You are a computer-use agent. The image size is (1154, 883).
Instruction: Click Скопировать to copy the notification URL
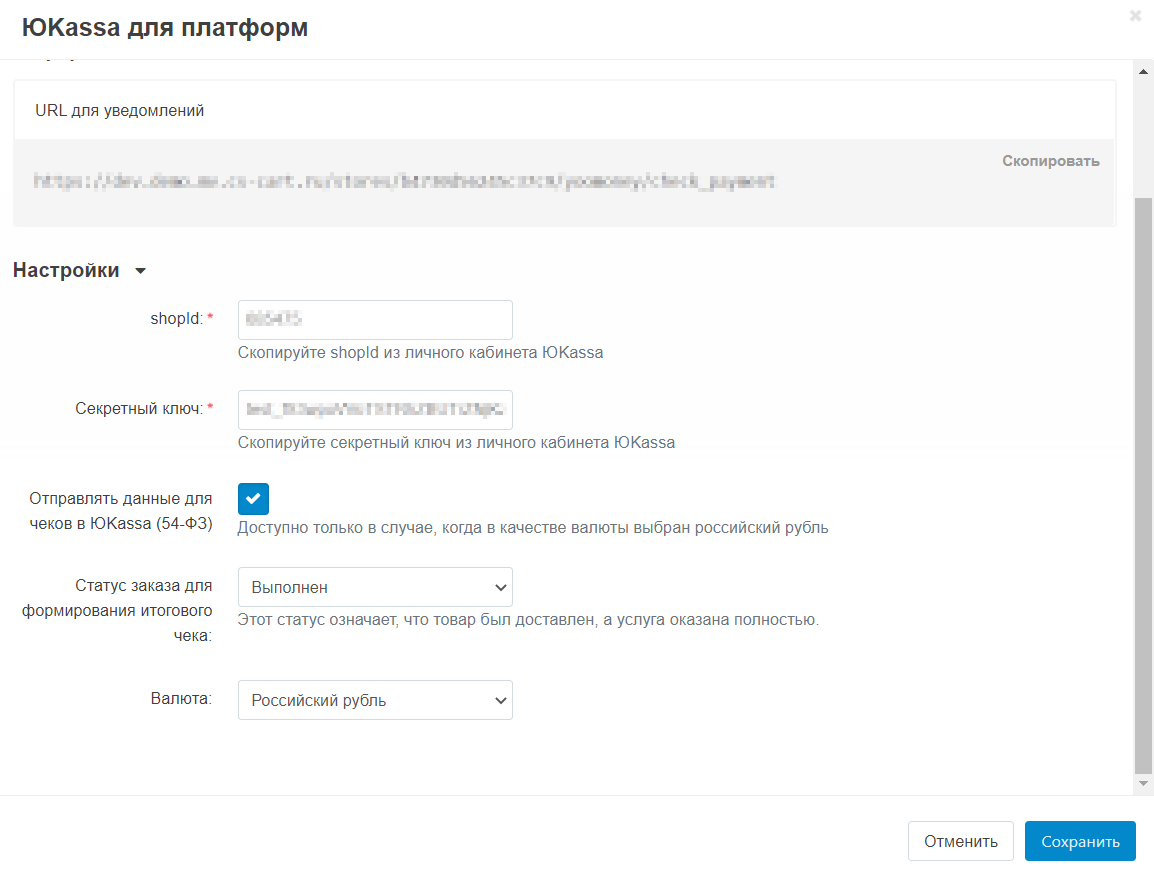coord(1050,161)
